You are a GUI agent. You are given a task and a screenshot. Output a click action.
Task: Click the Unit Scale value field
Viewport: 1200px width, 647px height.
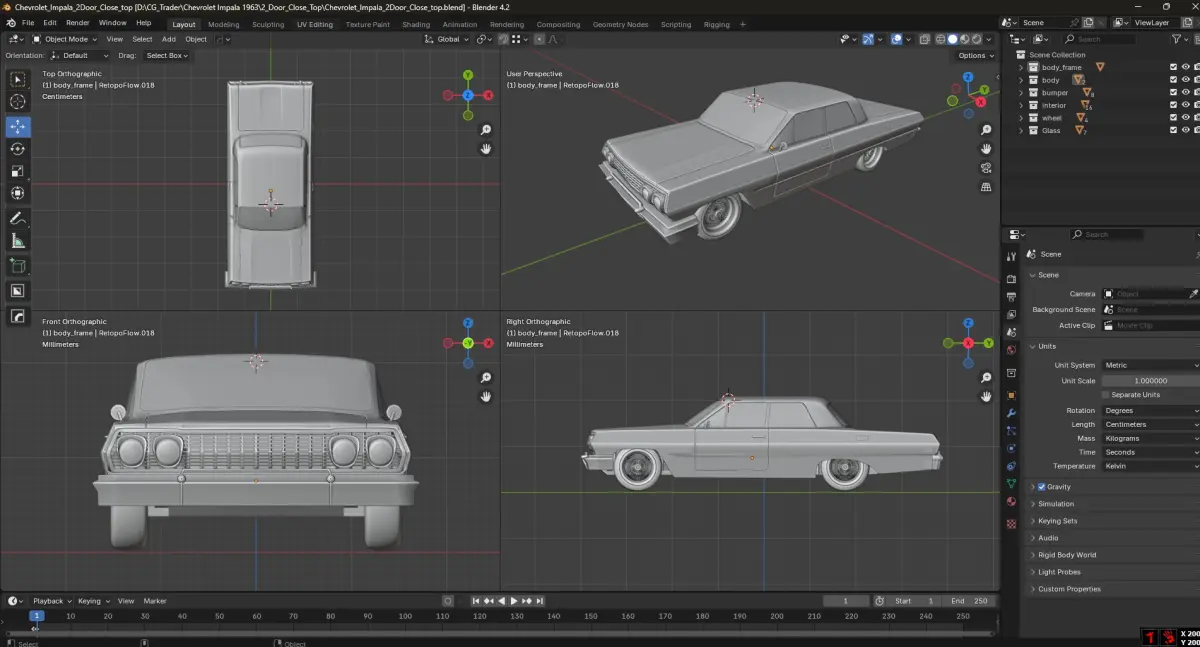click(1150, 381)
